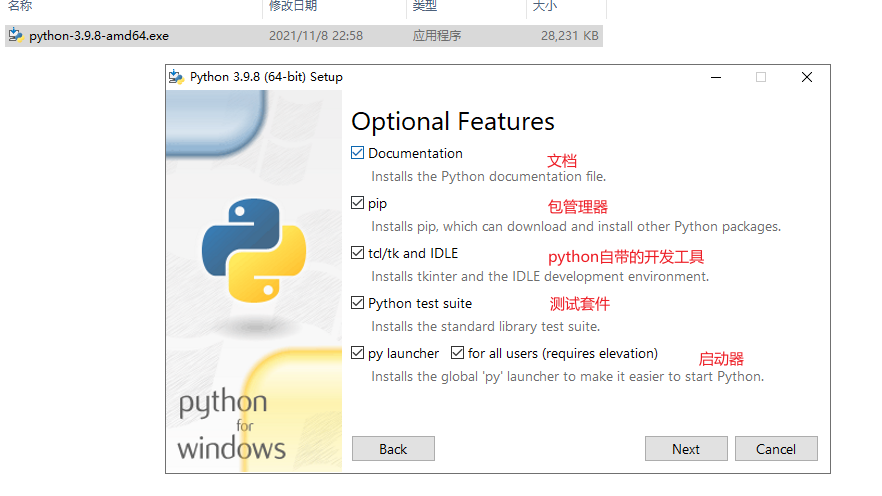Image resolution: width=882 pixels, height=496 pixels.
Task: Toggle the tcl/tk and IDLE checkbox
Action: (x=357, y=253)
